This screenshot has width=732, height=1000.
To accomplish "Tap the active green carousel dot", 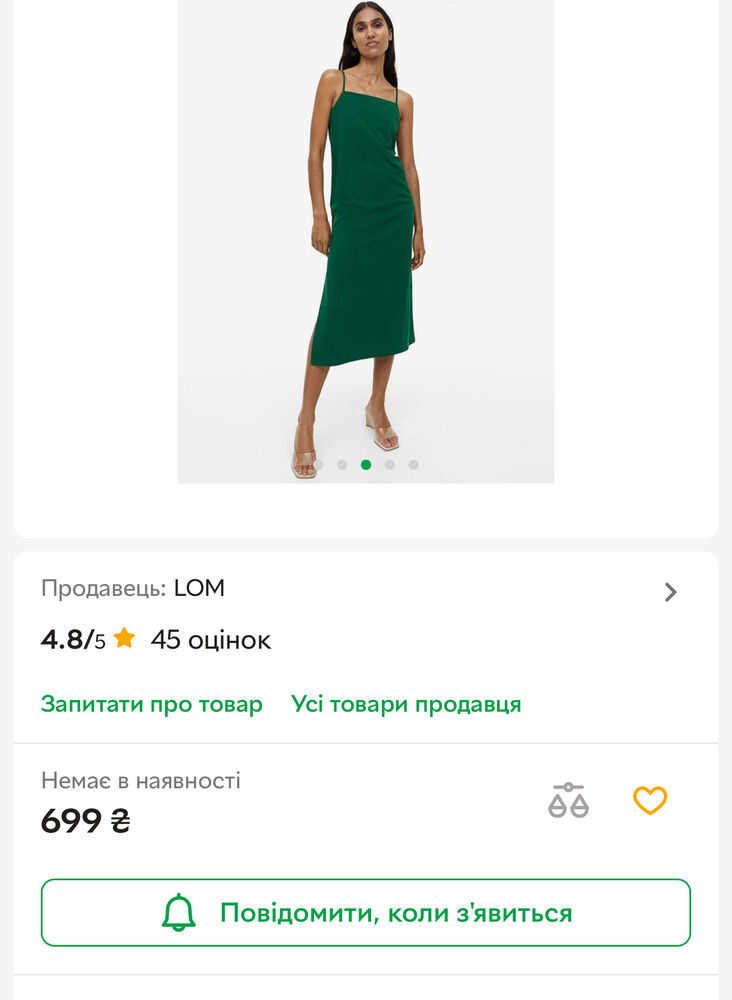I will (x=366, y=465).
